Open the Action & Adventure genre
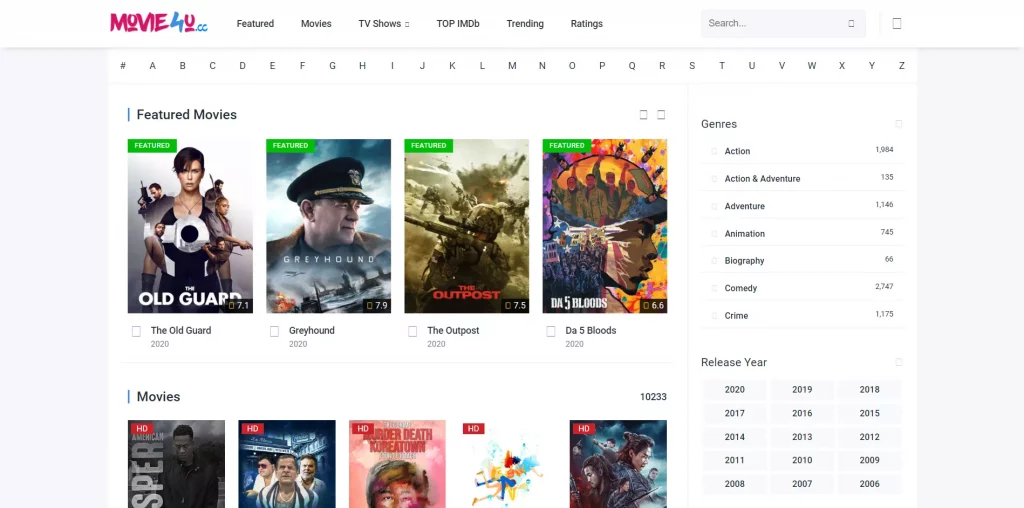This screenshot has width=1024, height=508. [762, 179]
